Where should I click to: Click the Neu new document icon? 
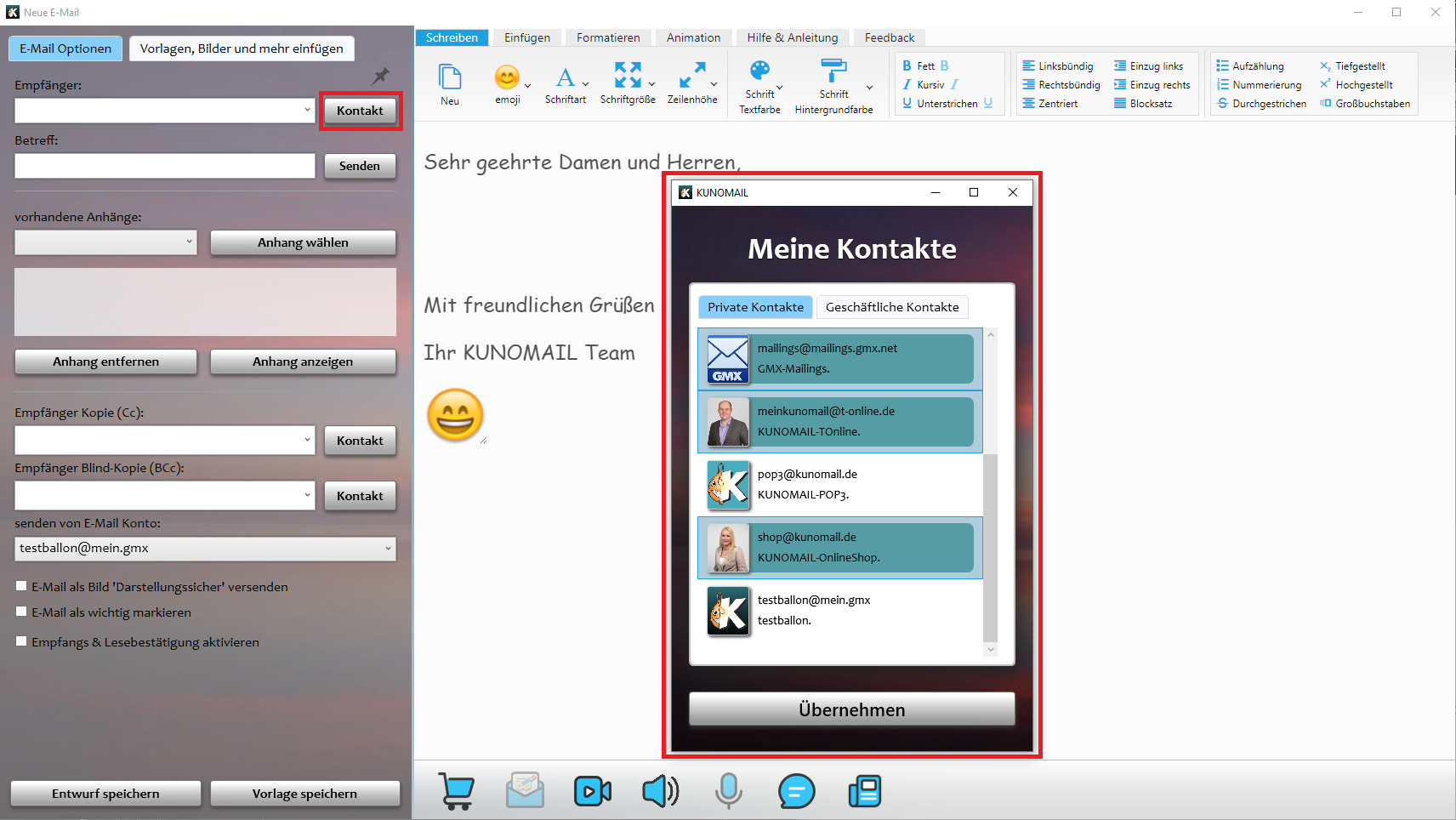(450, 77)
